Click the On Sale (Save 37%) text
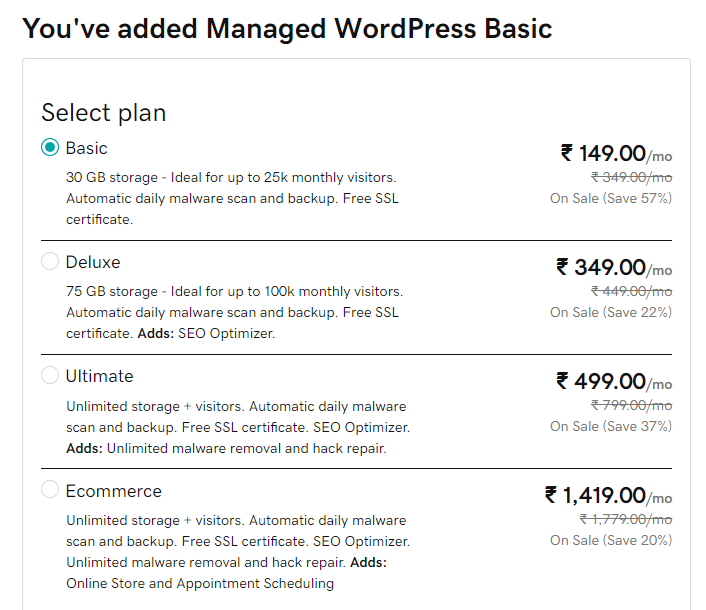This screenshot has height=610, width=706. [611, 426]
